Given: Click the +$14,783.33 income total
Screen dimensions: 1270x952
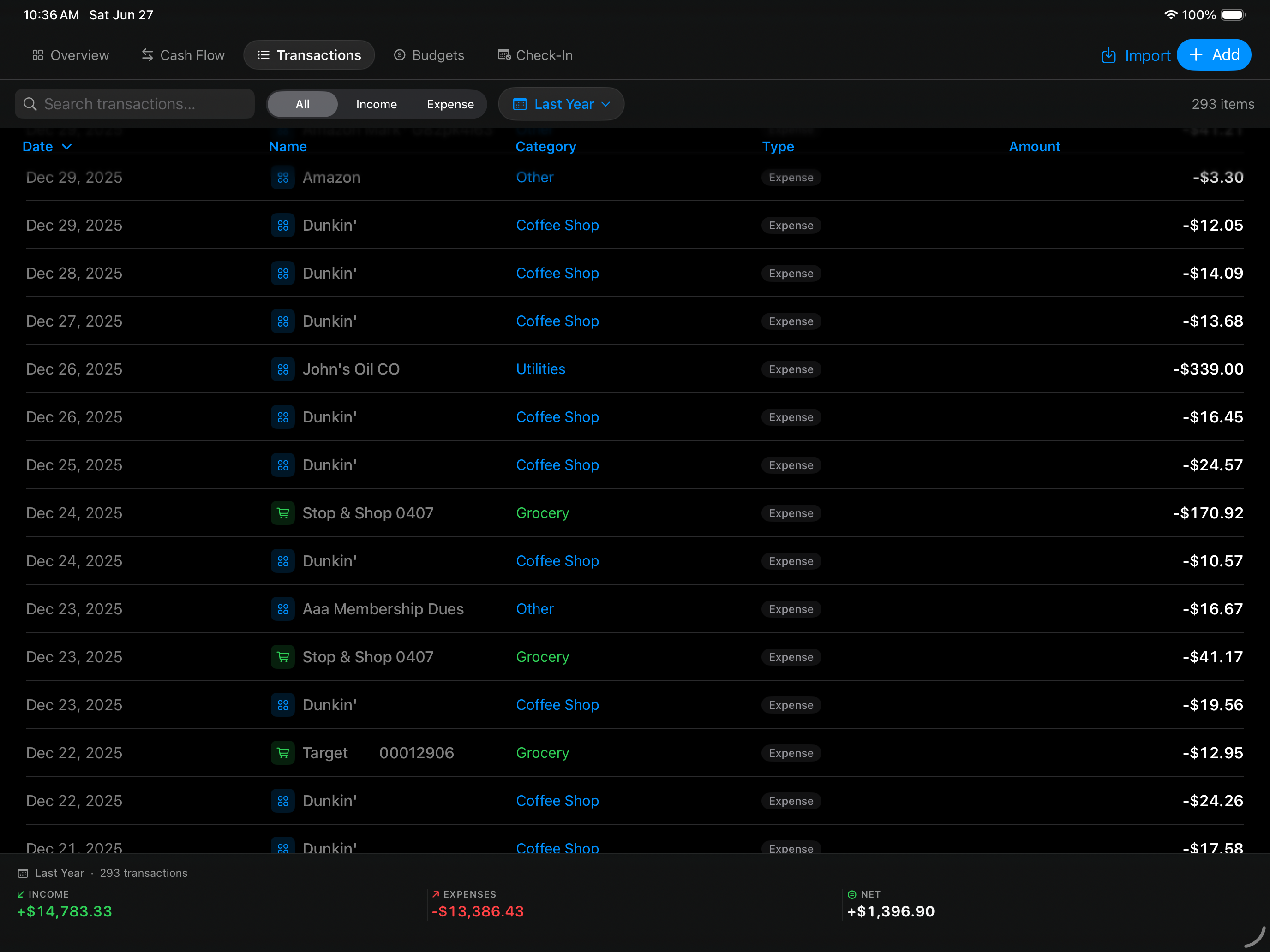Looking at the screenshot, I should pyautogui.click(x=64, y=911).
